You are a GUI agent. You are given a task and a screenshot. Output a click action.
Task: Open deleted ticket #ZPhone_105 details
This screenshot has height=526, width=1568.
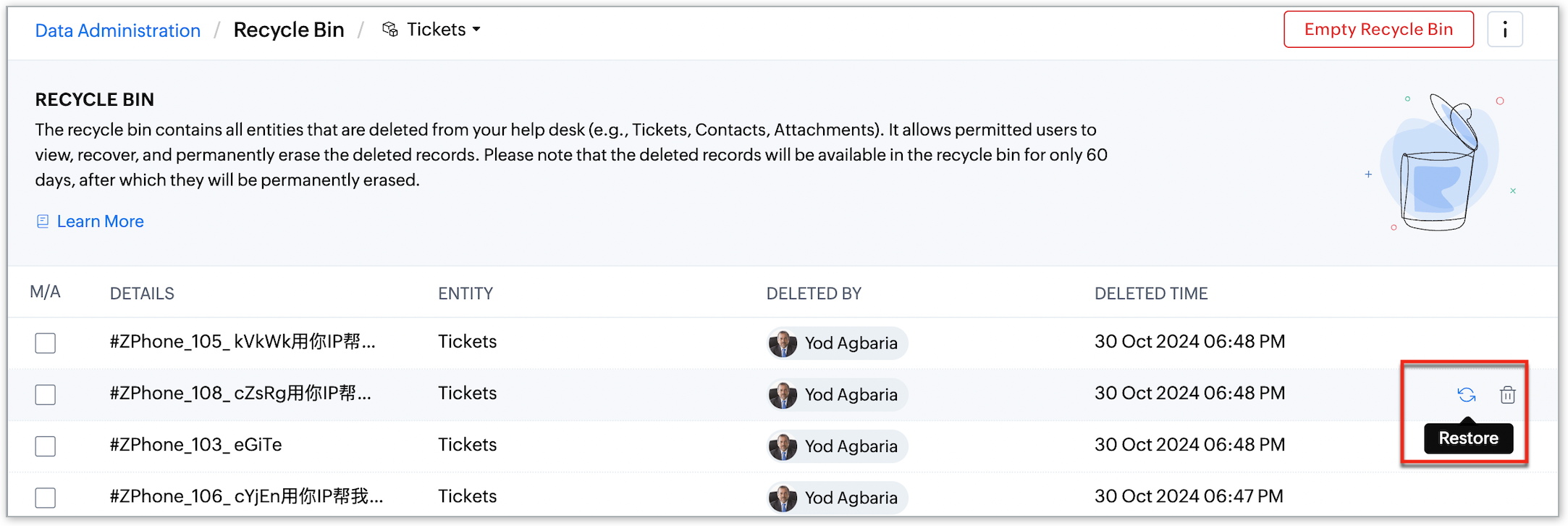tap(243, 342)
